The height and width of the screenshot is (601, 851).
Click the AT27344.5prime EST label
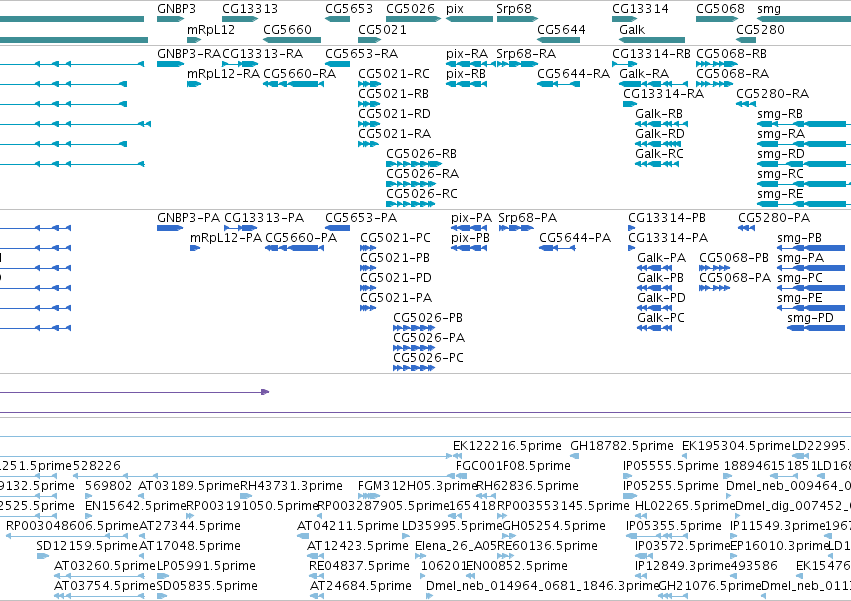(190, 526)
